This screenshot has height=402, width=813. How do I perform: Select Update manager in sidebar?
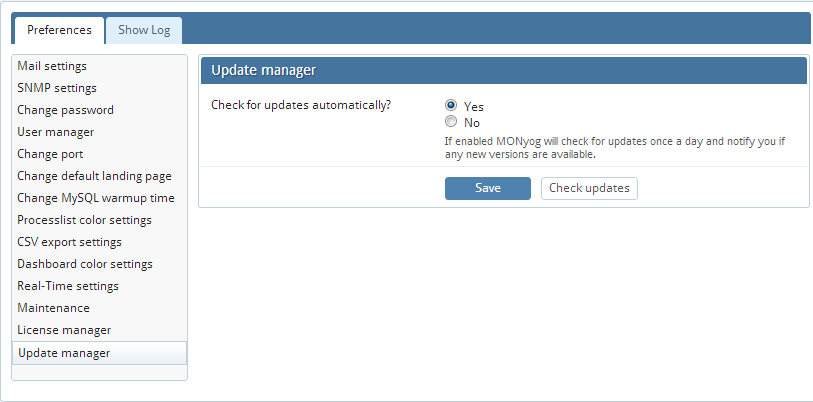[x=99, y=353]
